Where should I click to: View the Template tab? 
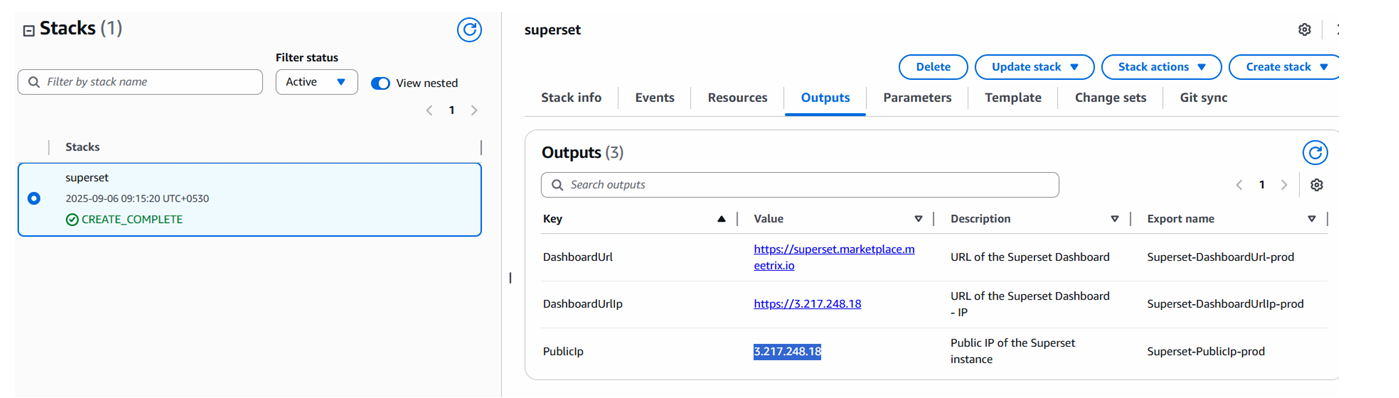point(1013,98)
